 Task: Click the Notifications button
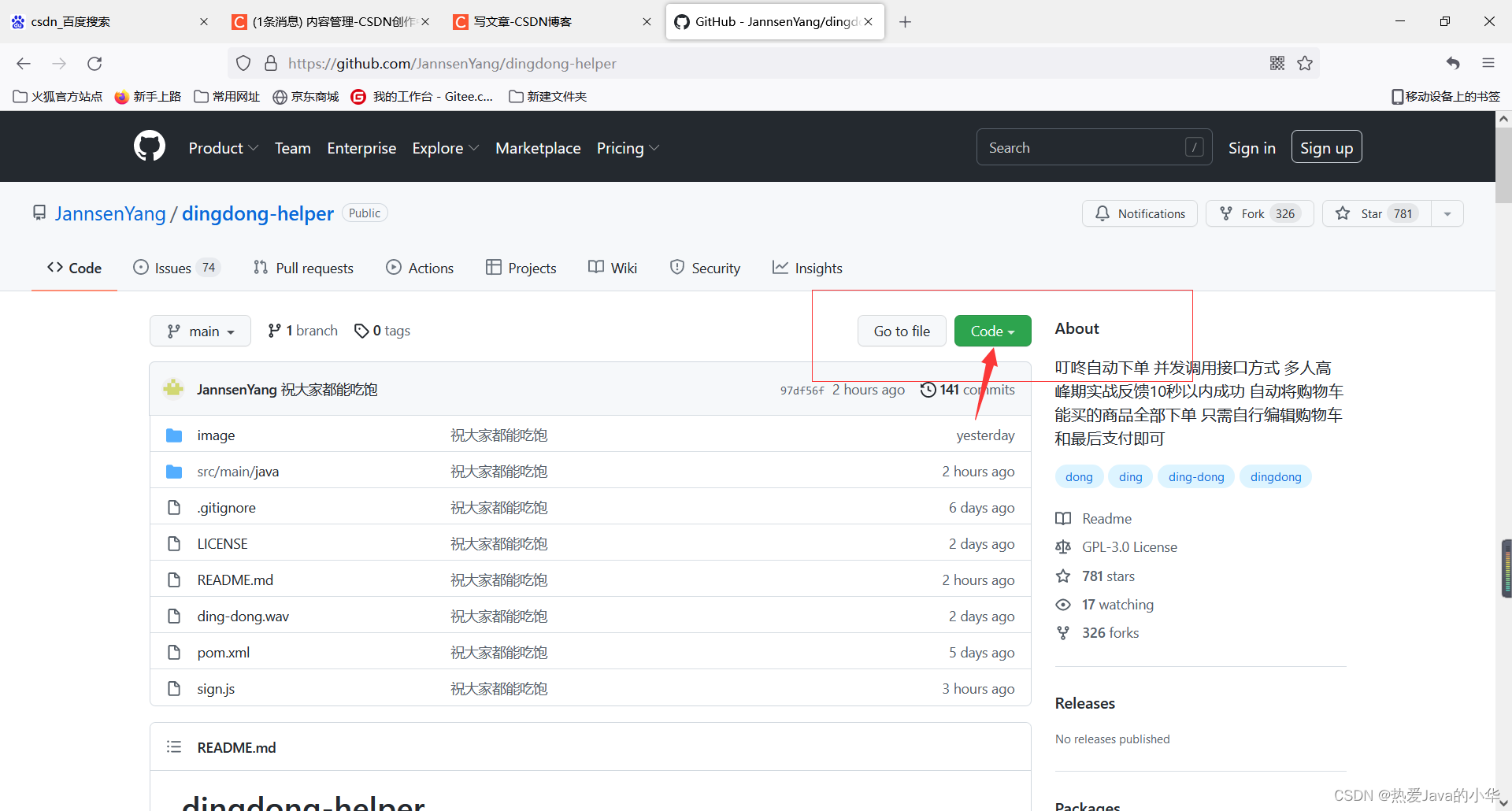[1140, 213]
